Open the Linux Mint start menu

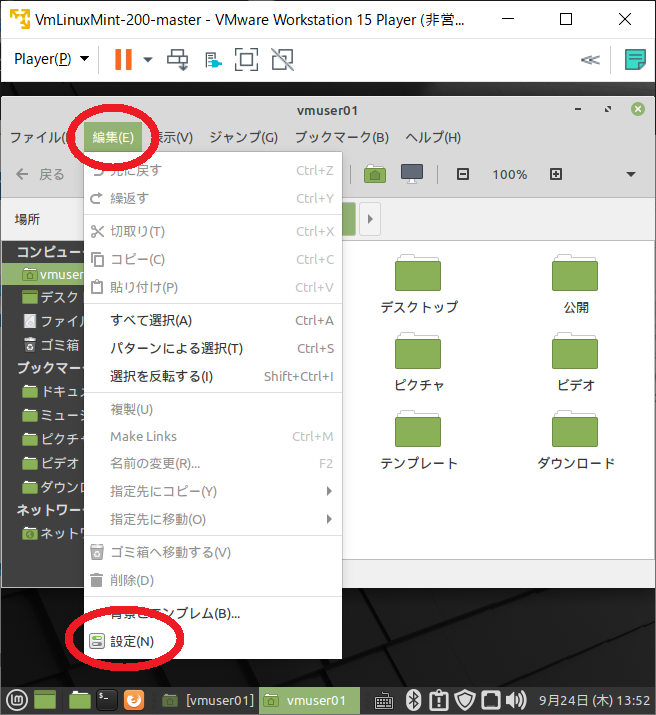click(x=17, y=700)
